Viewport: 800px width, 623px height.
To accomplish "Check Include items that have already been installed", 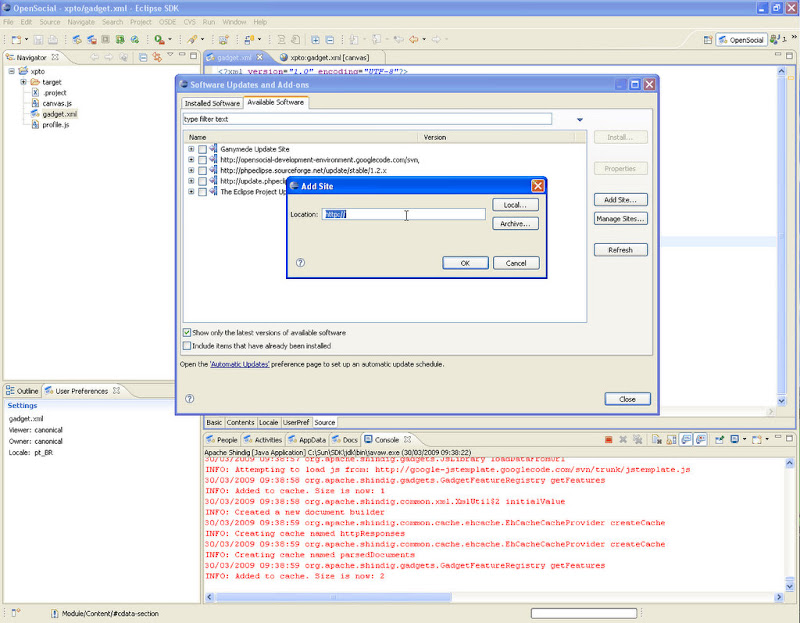I will (x=187, y=345).
